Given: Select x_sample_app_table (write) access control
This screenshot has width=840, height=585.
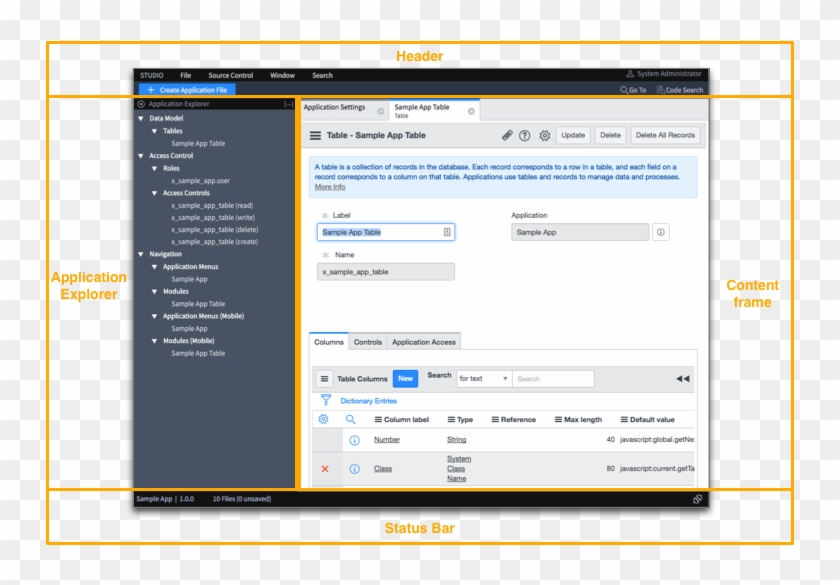Looking at the screenshot, I should point(213,218).
